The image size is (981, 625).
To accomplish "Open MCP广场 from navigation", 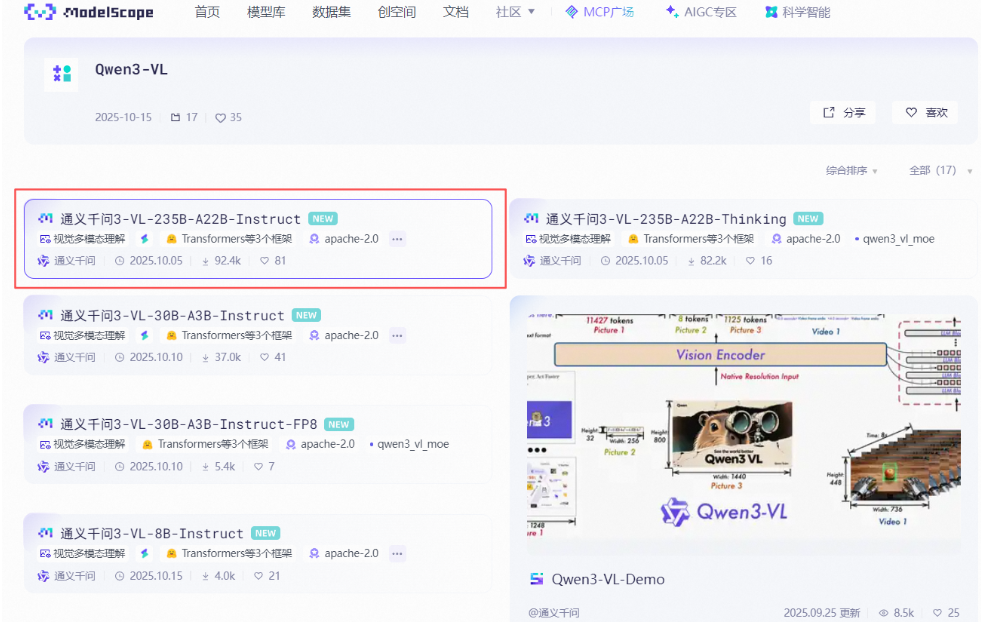I will click(599, 12).
